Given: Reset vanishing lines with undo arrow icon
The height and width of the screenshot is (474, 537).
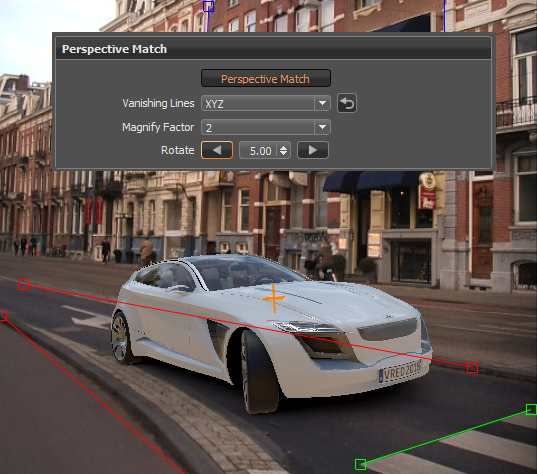Looking at the screenshot, I should [347, 103].
